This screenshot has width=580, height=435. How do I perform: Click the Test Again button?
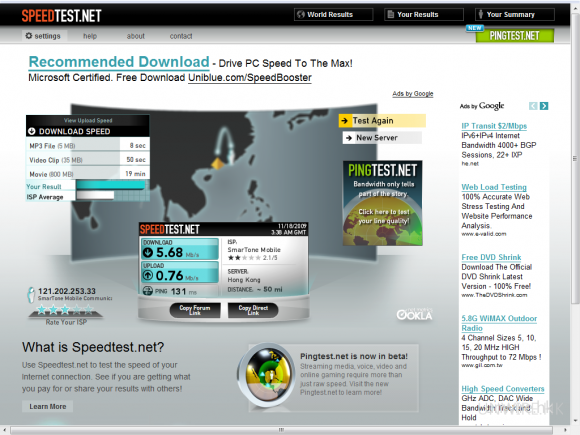click(382, 121)
